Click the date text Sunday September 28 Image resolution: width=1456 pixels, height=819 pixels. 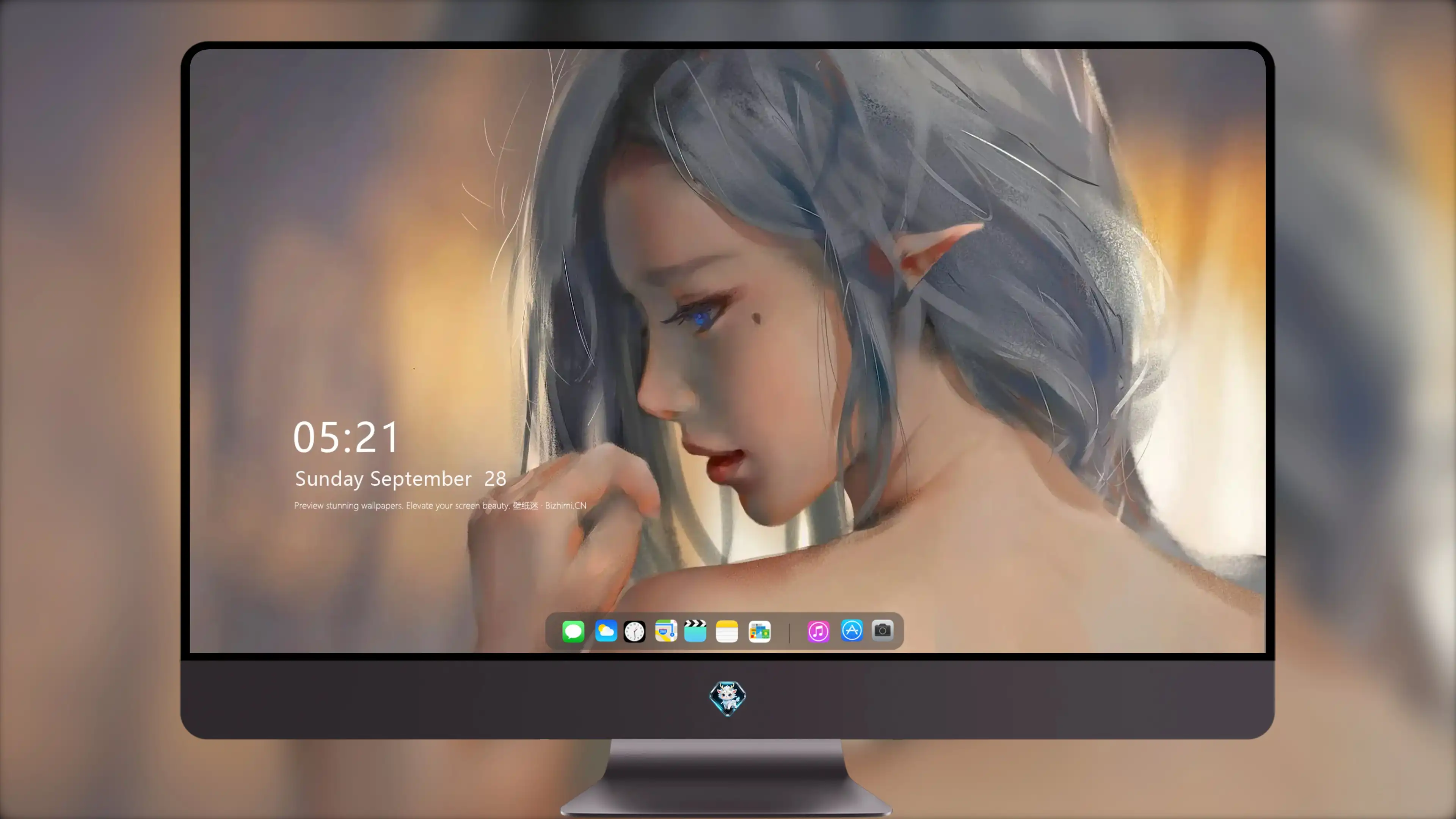click(401, 479)
